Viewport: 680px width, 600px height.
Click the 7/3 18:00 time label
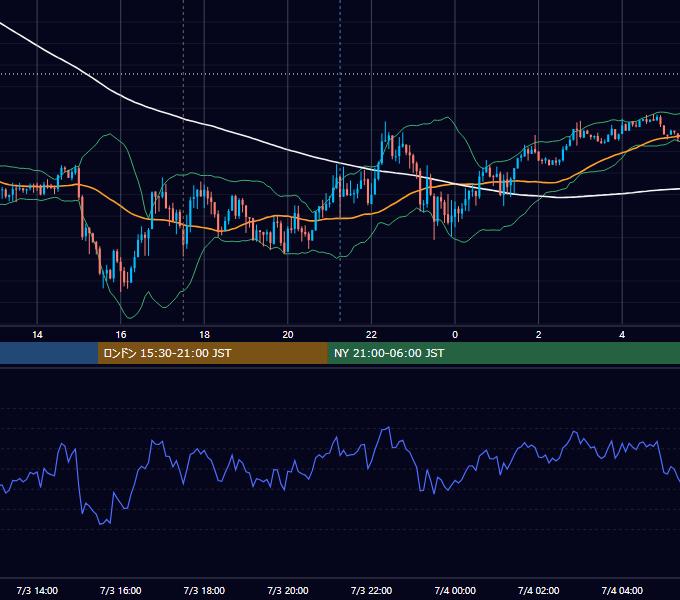pyautogui.click(x=204, y=590)
